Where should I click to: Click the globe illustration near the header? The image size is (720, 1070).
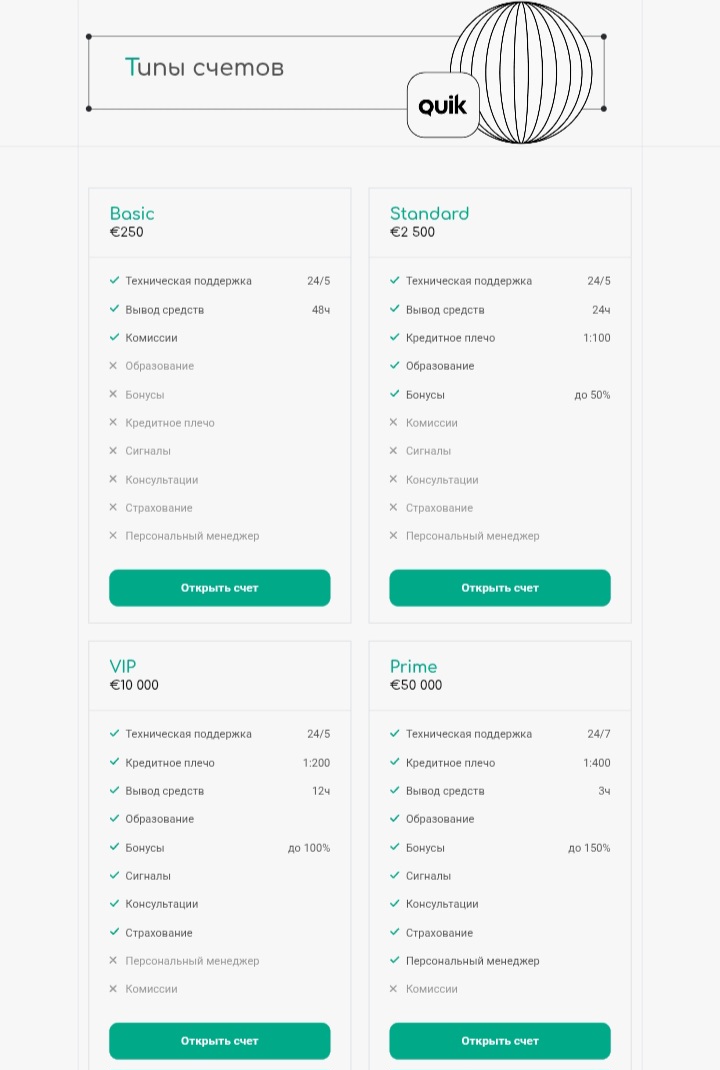tap(522, 70)
